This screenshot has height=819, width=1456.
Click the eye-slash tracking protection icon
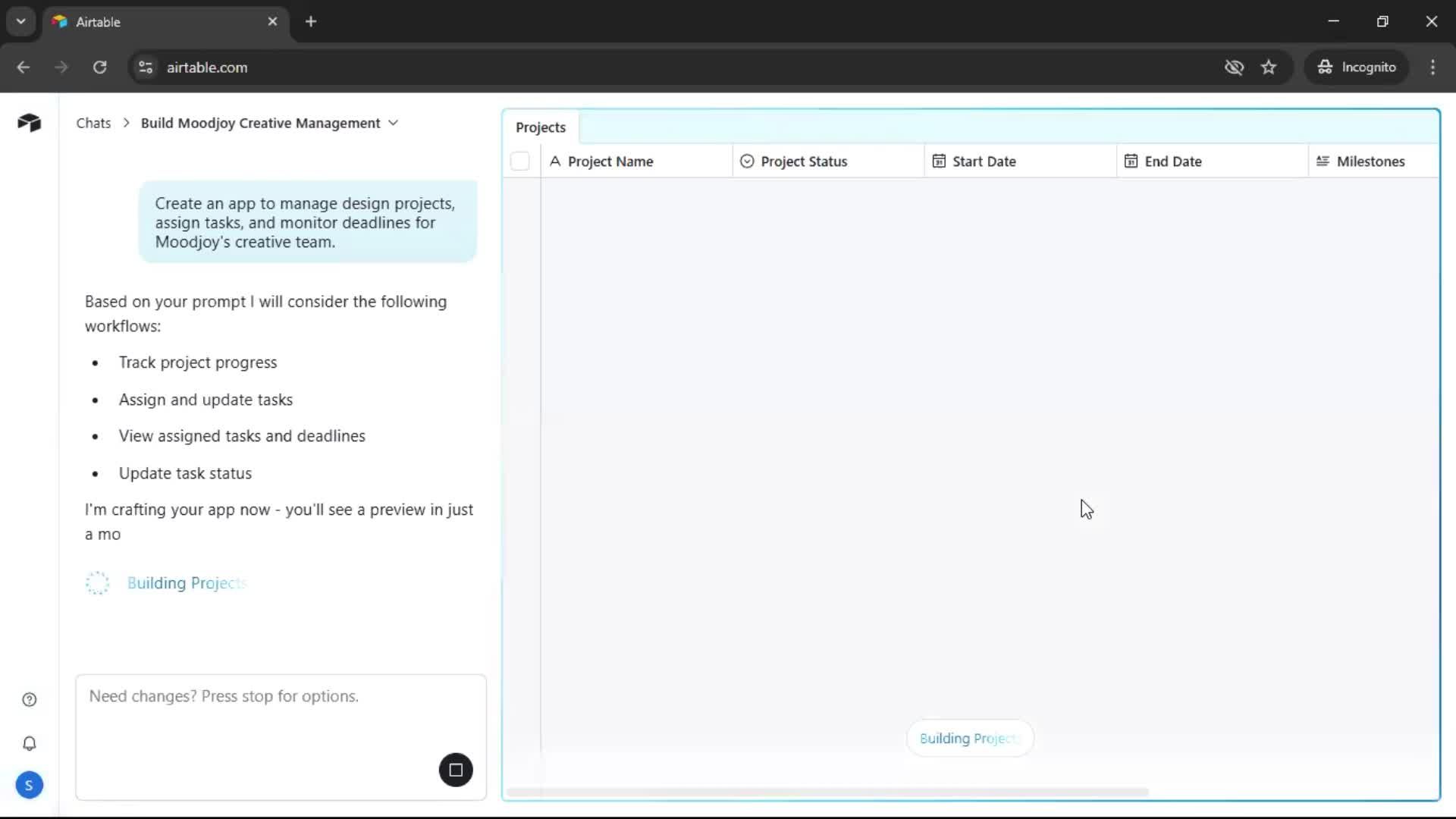pos(1234,67)
